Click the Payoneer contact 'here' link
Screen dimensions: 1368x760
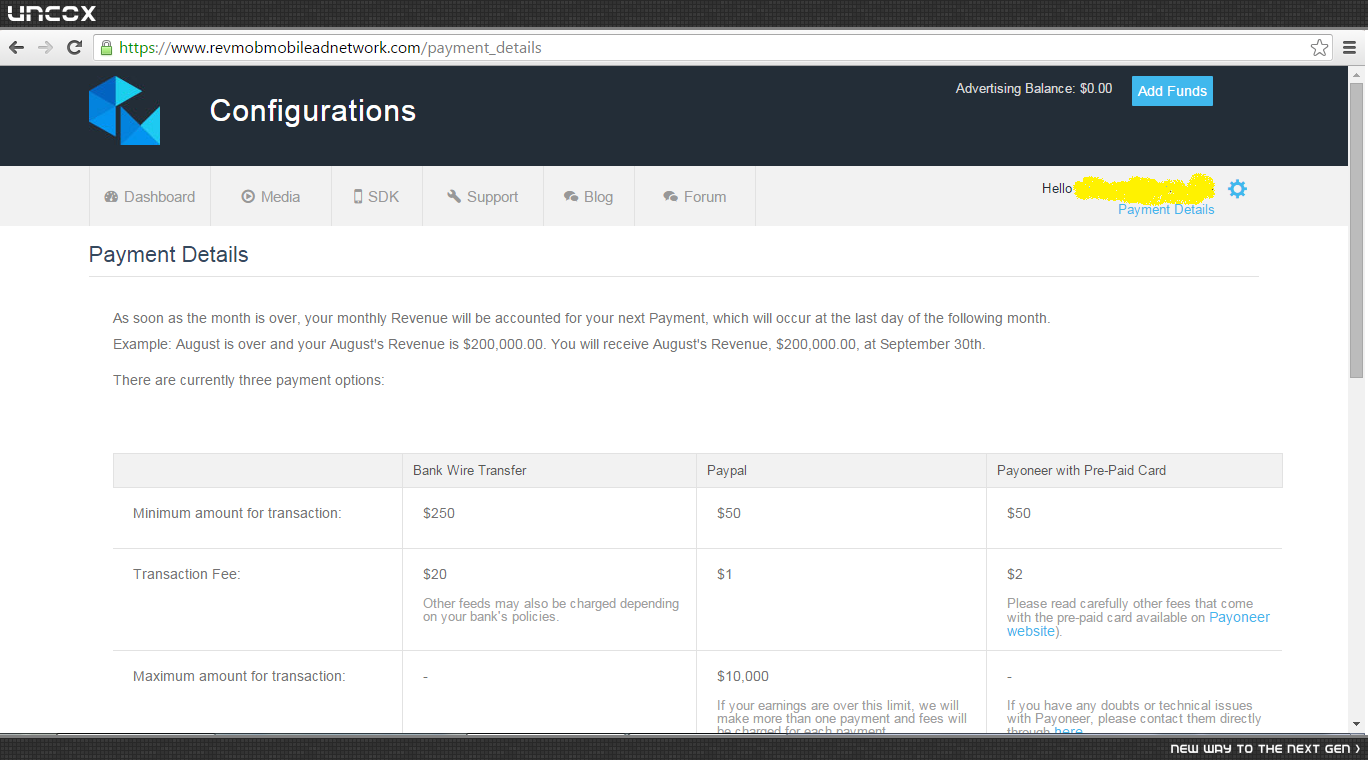[x=1068, y=731]
